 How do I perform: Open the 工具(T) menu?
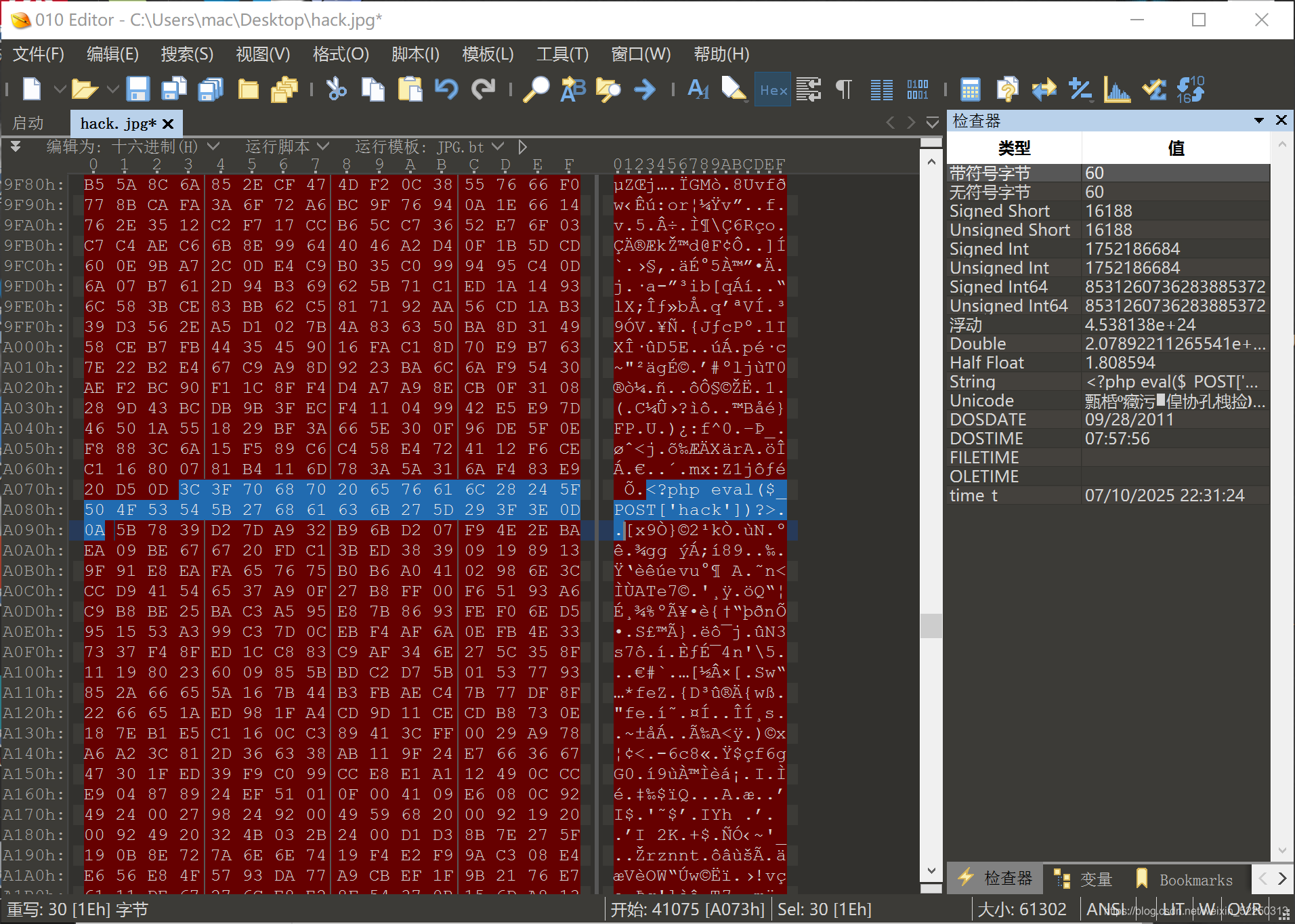(562, 54)
